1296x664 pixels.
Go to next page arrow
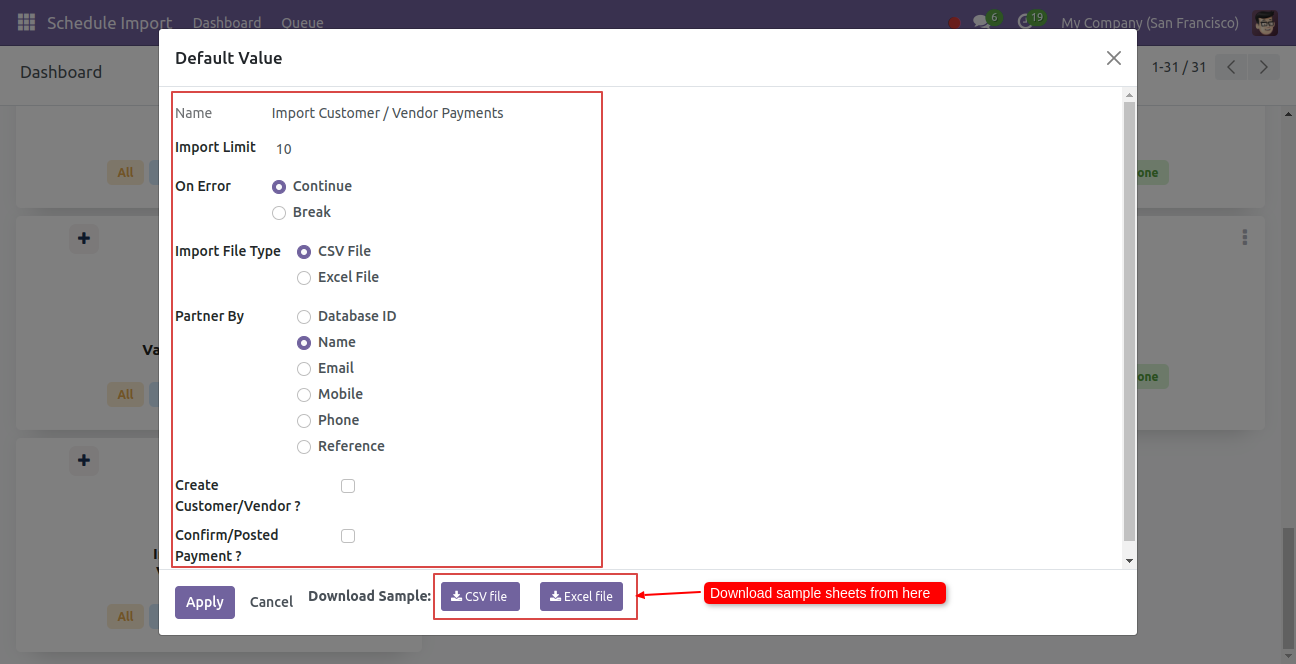[1264, 67]
